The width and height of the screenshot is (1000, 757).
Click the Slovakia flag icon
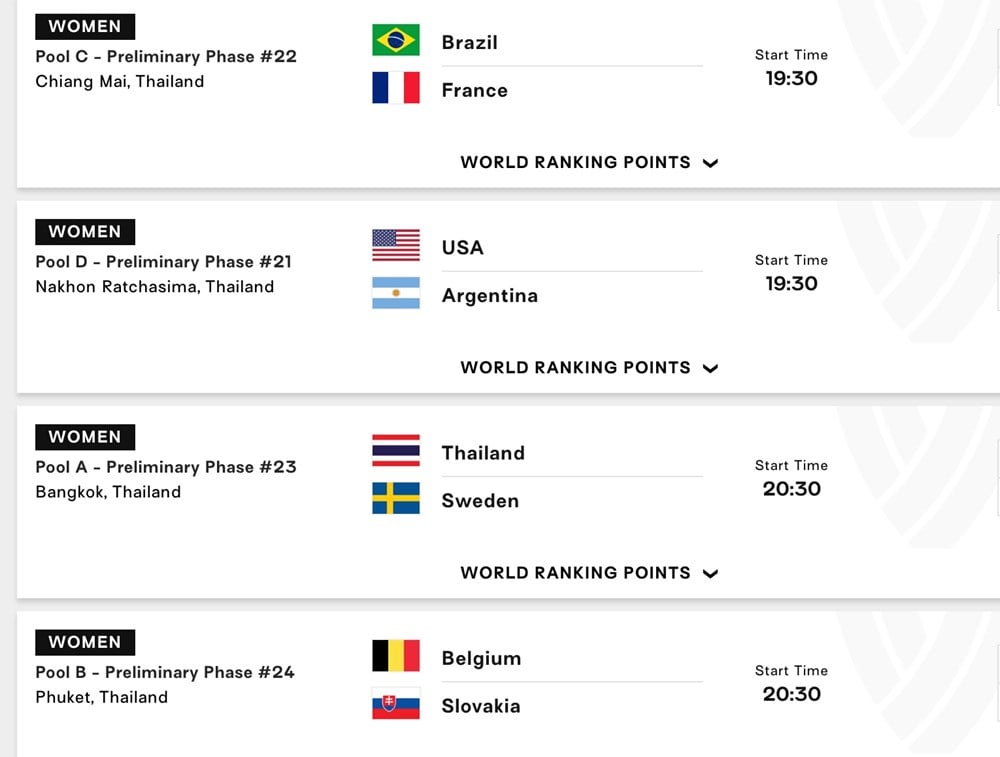tap(395, 703)
